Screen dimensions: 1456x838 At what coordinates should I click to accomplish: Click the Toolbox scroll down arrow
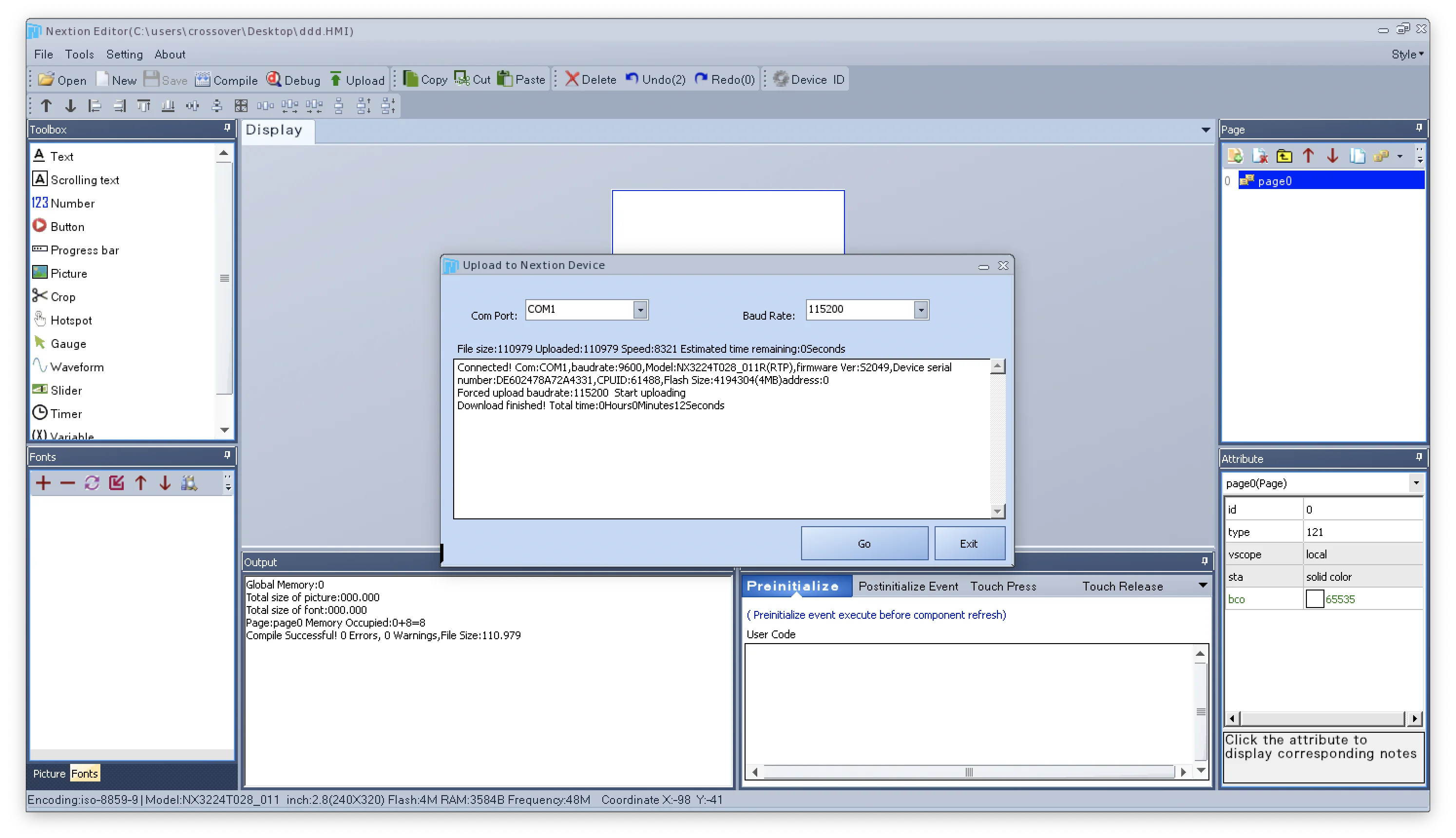click(x=225, y=430)
